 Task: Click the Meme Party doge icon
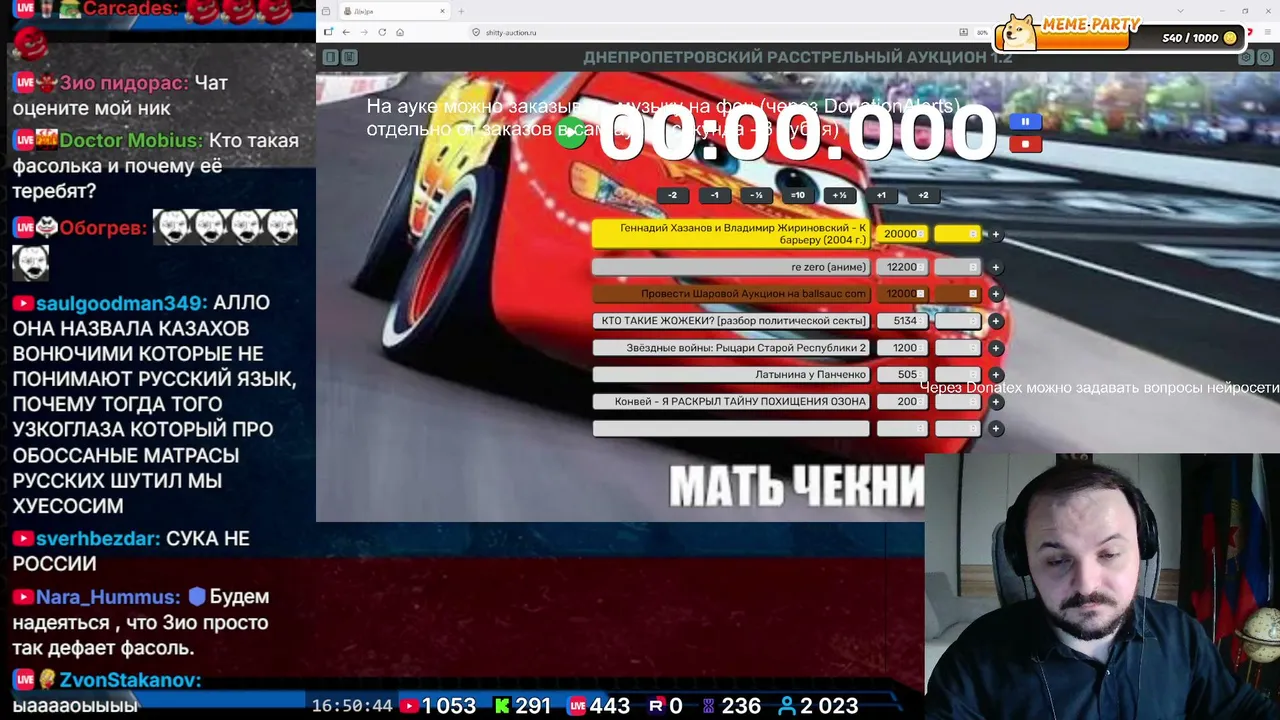1019,32
